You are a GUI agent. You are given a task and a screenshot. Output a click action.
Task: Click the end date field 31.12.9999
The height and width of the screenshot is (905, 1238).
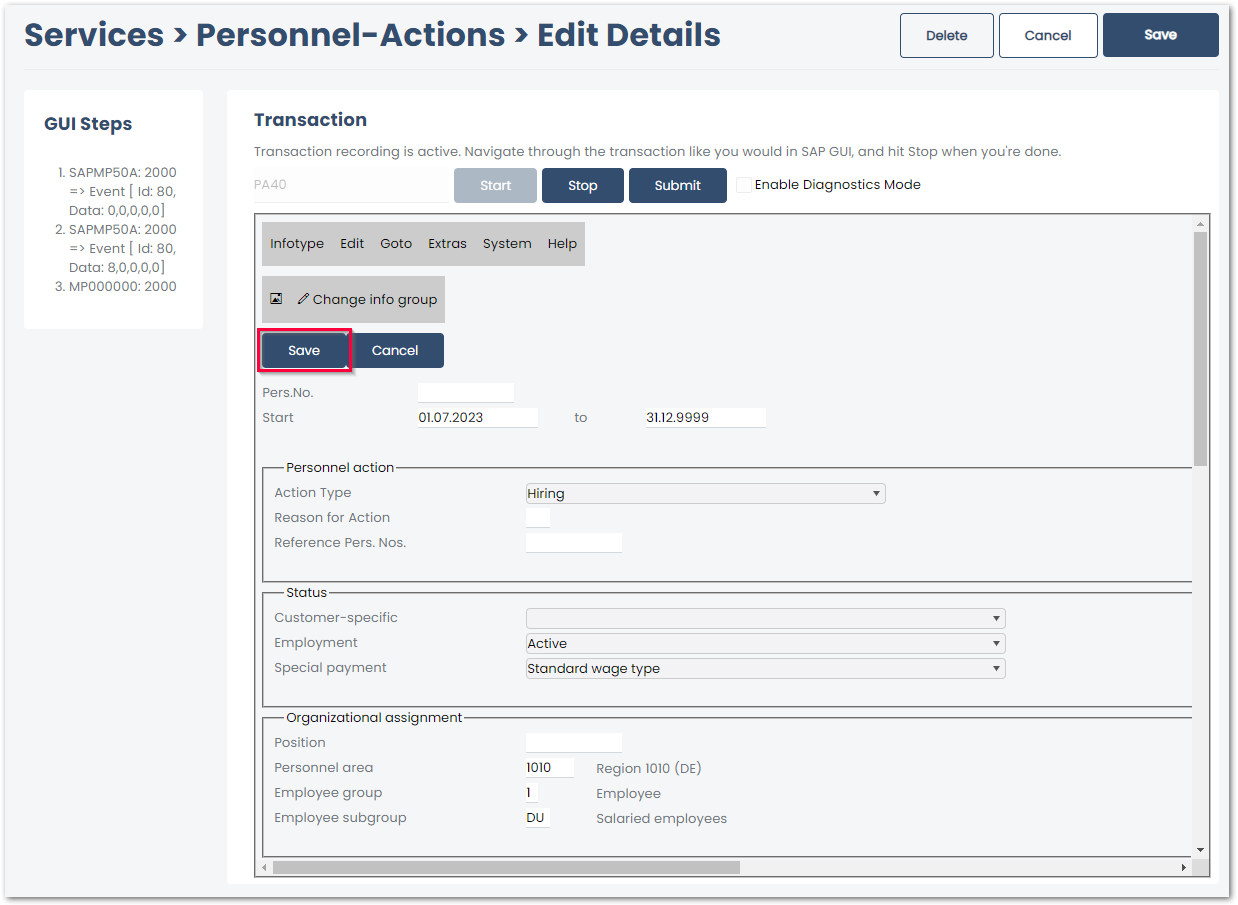pos(706,418)
